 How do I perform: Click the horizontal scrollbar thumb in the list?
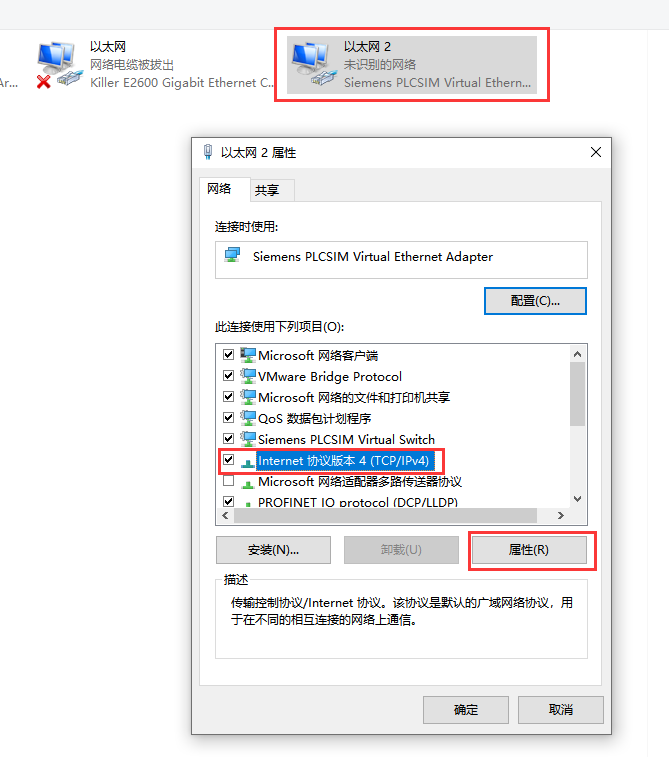pyautogui.click(x=385, y=516)
